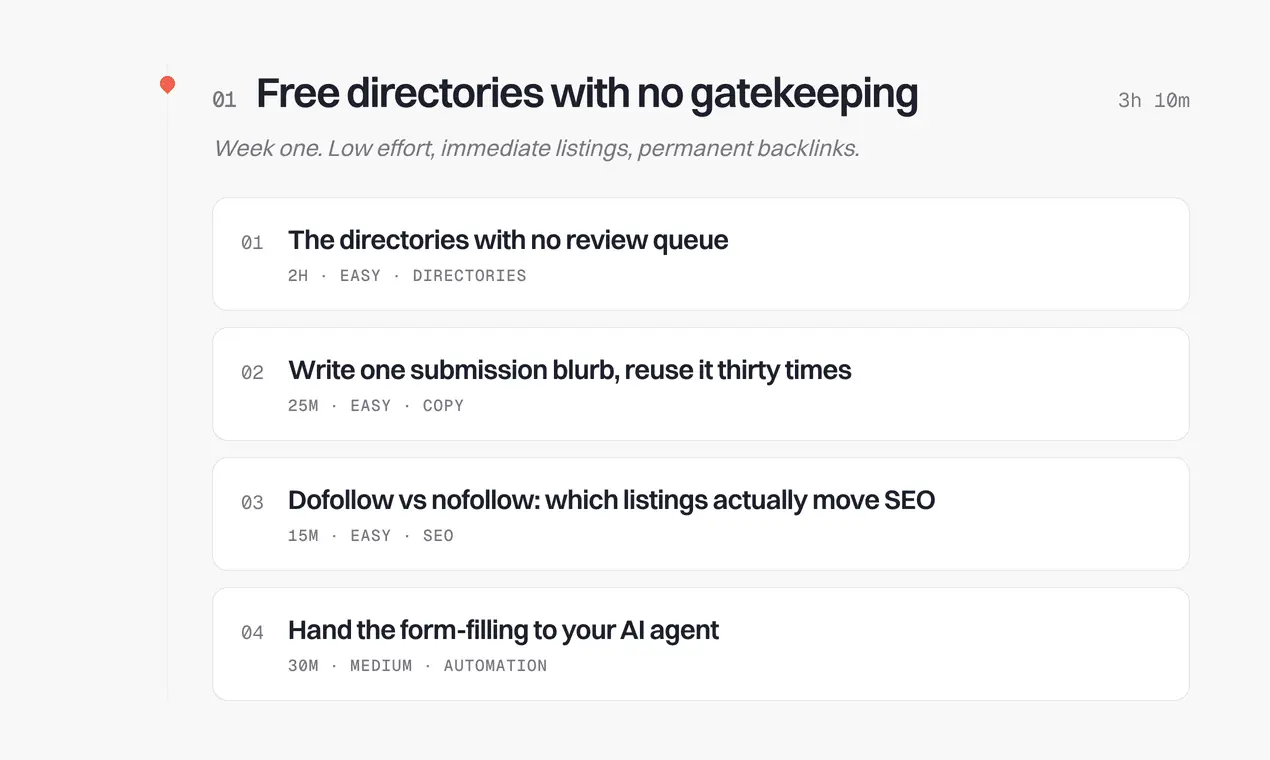
Task: Click the SEO tag on third card
Action: pyautogui.click(x=438, y=536)
